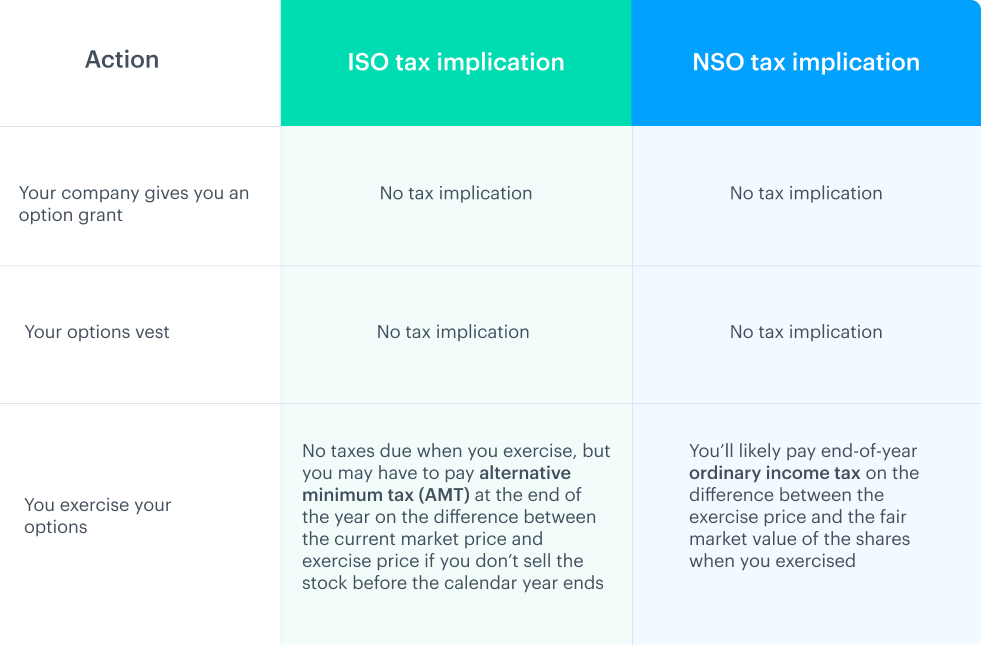The height and width of the screenshot is (645, 981).
Task: Click "the current market price and" line
Action: click(x=423, y=539)
